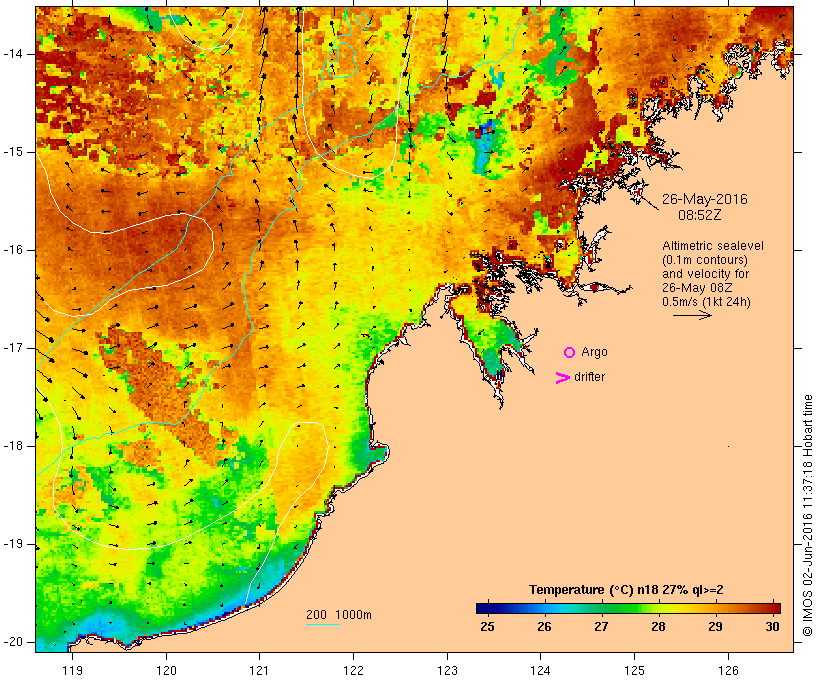Click the '(0.1m contours)' caption line

(x=705, y=260)
